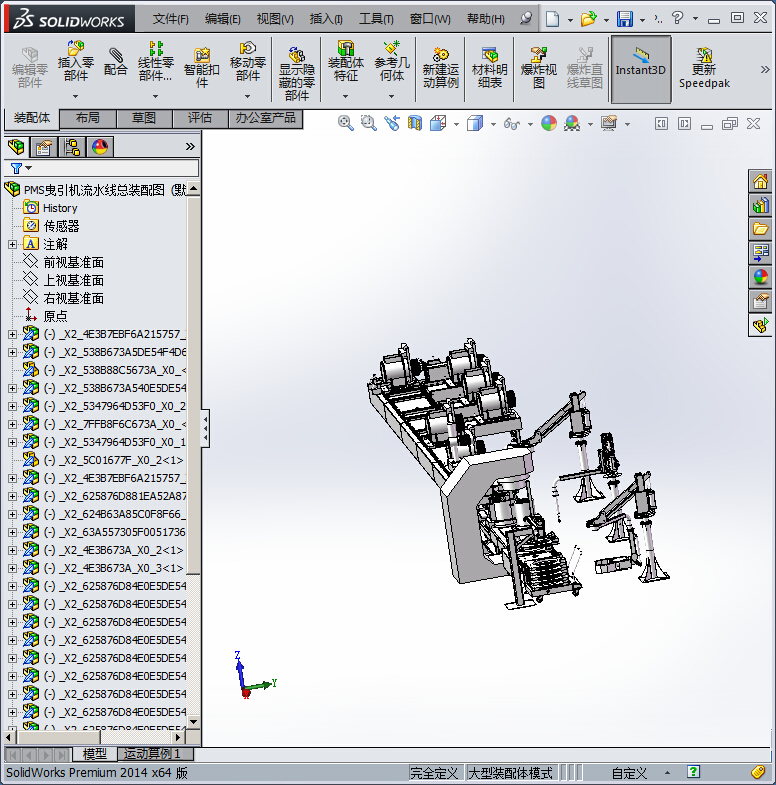The image size is (776, 785).
Task: Open View Orientation icon
Action: (x=438, y=123)
